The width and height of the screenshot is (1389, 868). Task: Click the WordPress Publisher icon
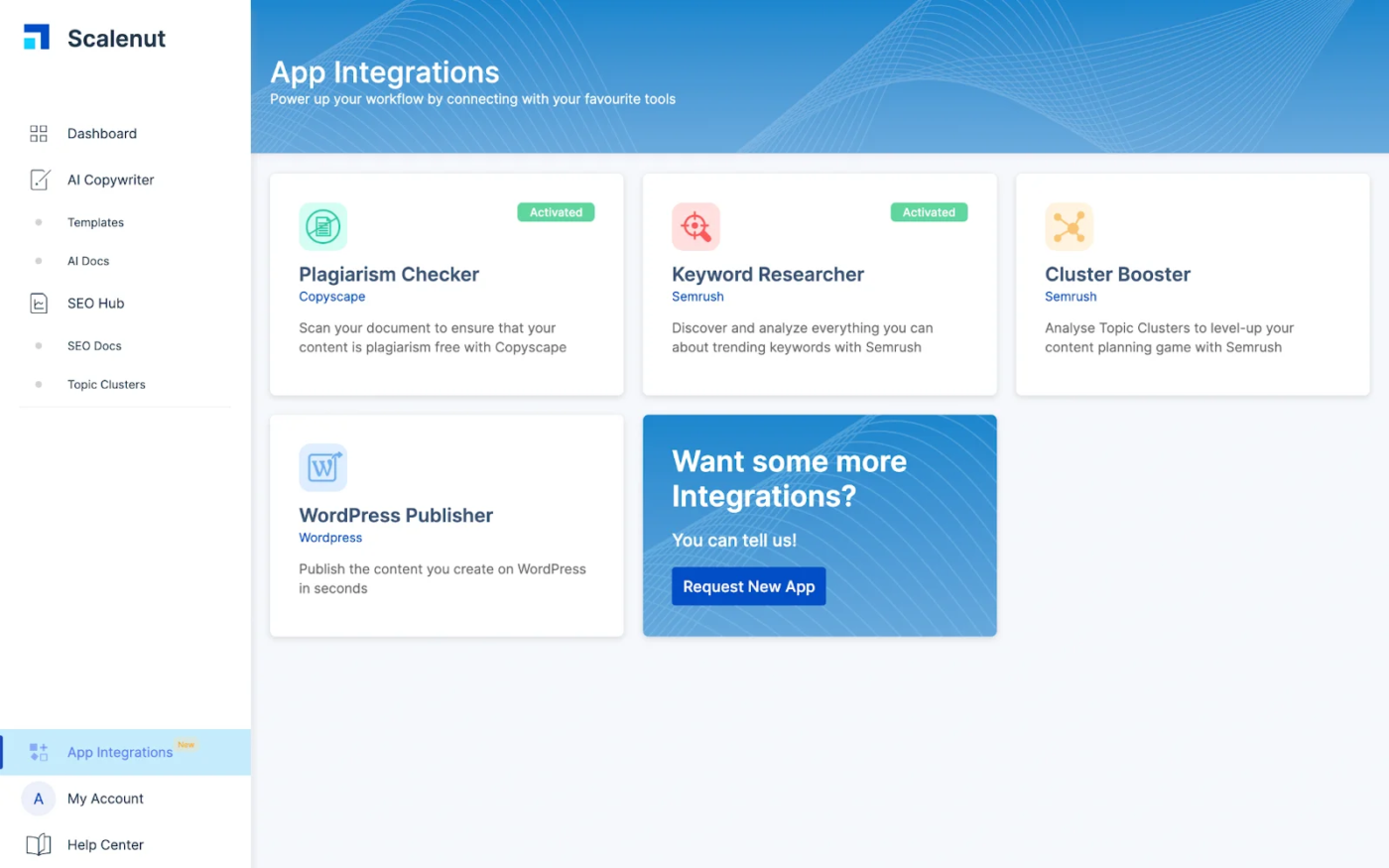point(323,467)
